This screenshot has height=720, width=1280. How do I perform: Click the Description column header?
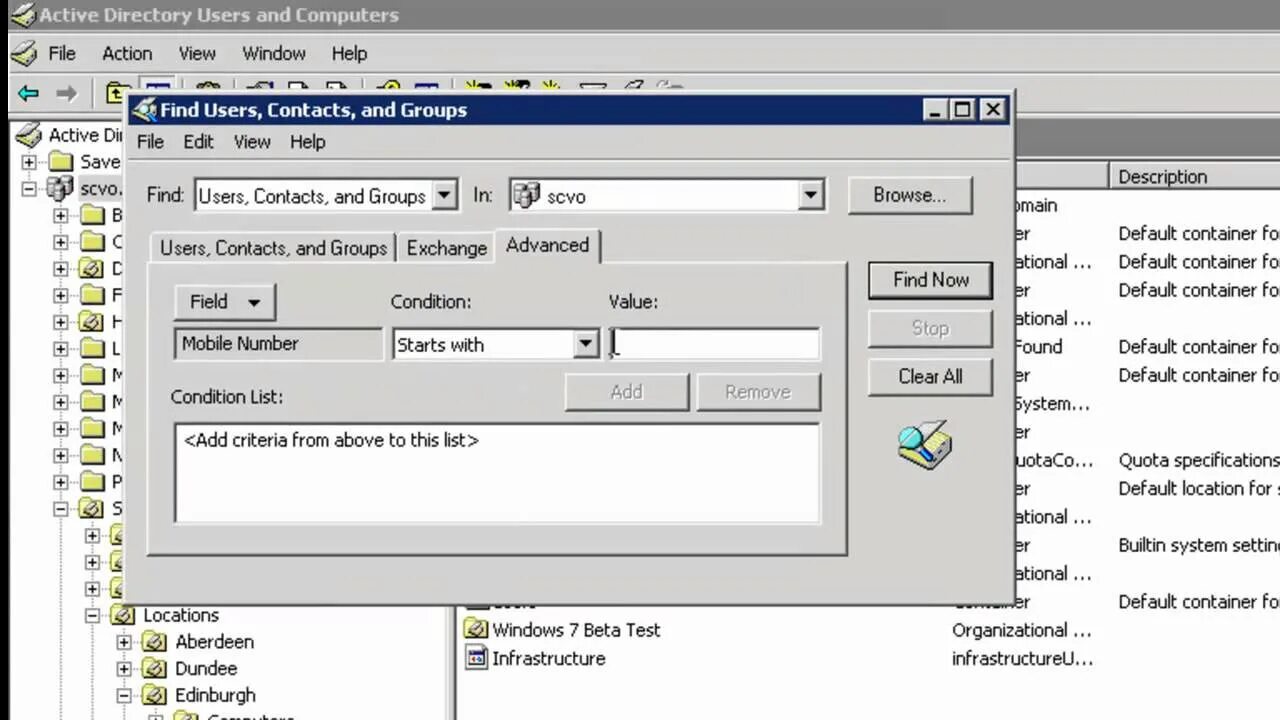(x=1194, y=176)
